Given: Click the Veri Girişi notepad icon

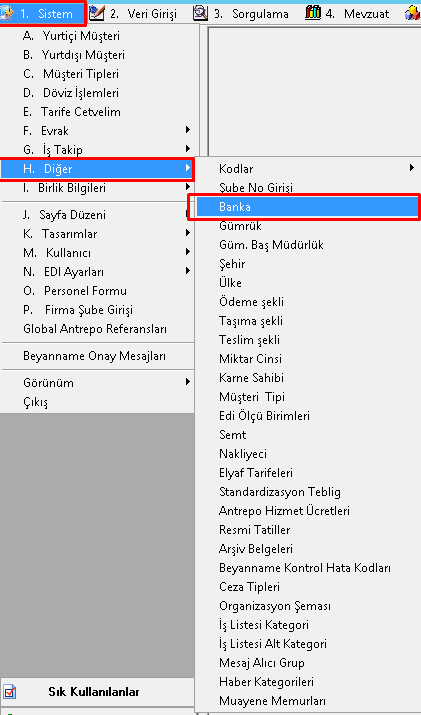Looking at the screenshot, I should click(96, 14).
